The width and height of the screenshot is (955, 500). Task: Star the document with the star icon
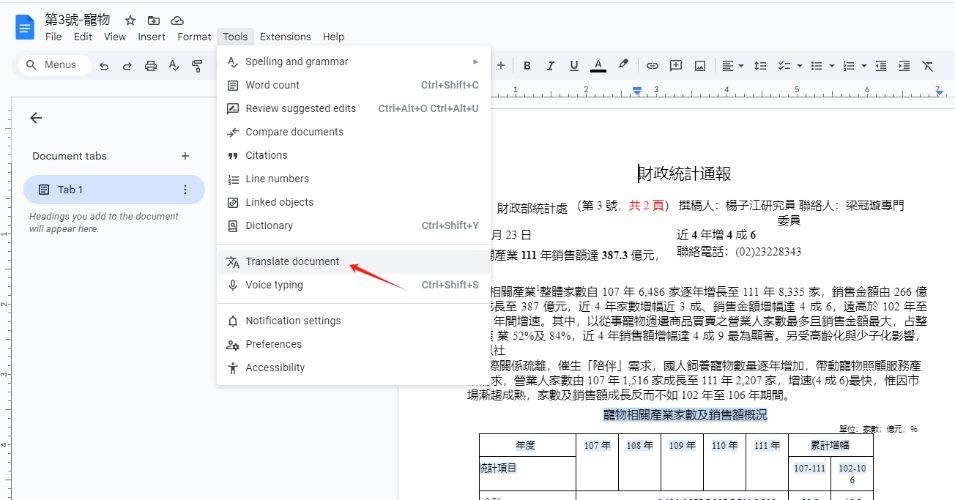[130, 21]
